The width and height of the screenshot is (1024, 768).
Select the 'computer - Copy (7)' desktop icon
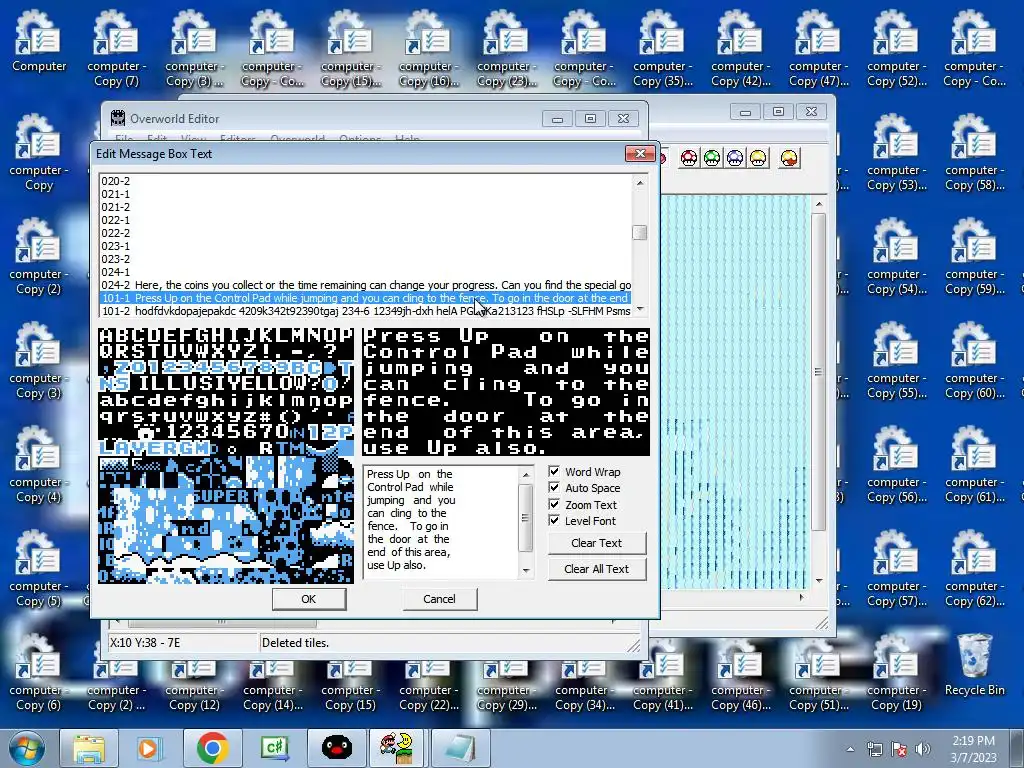[x=117, y=49]
